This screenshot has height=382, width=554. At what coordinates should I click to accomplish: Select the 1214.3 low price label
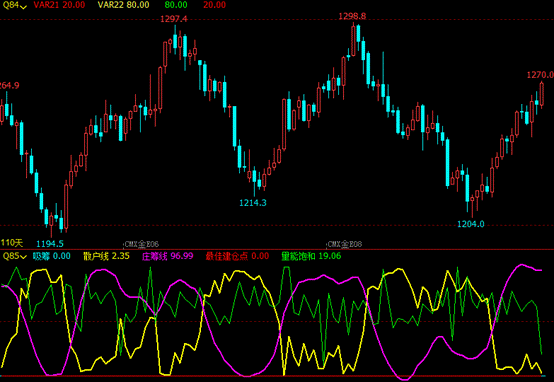coord(253,203)
